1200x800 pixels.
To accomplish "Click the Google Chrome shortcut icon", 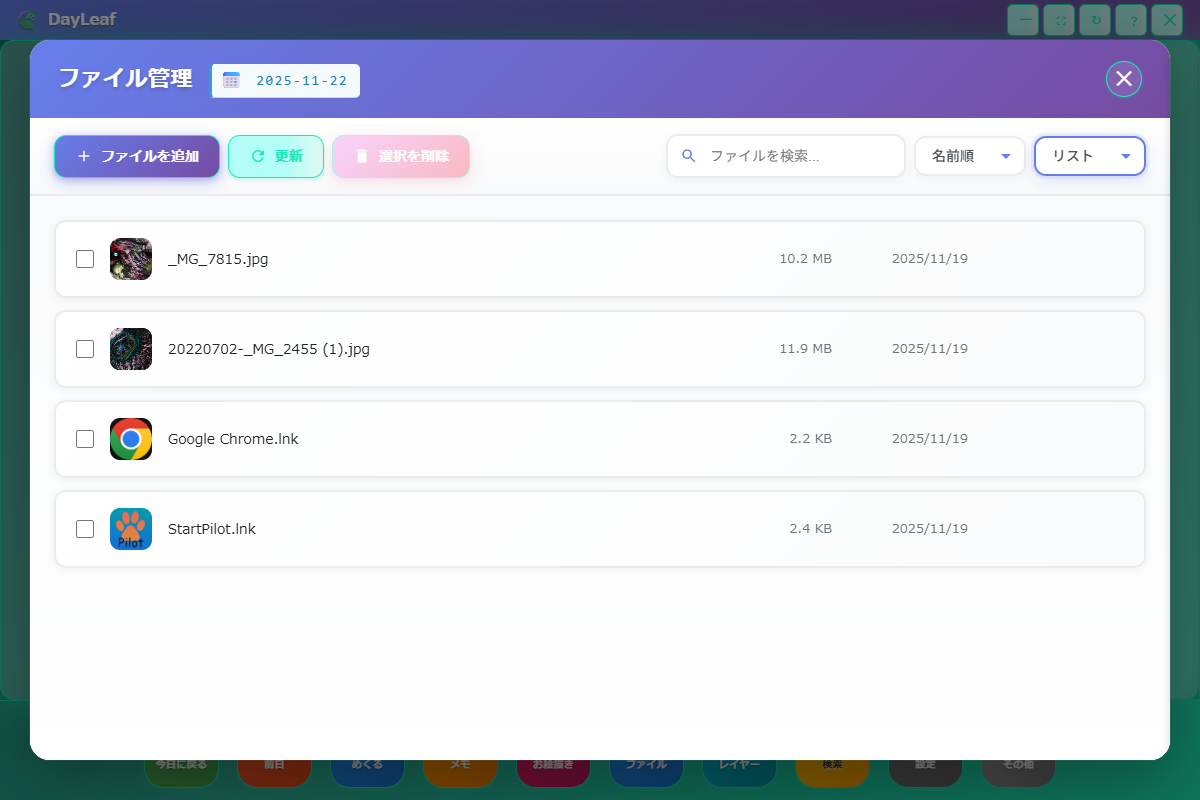I will tap(131, 439).
